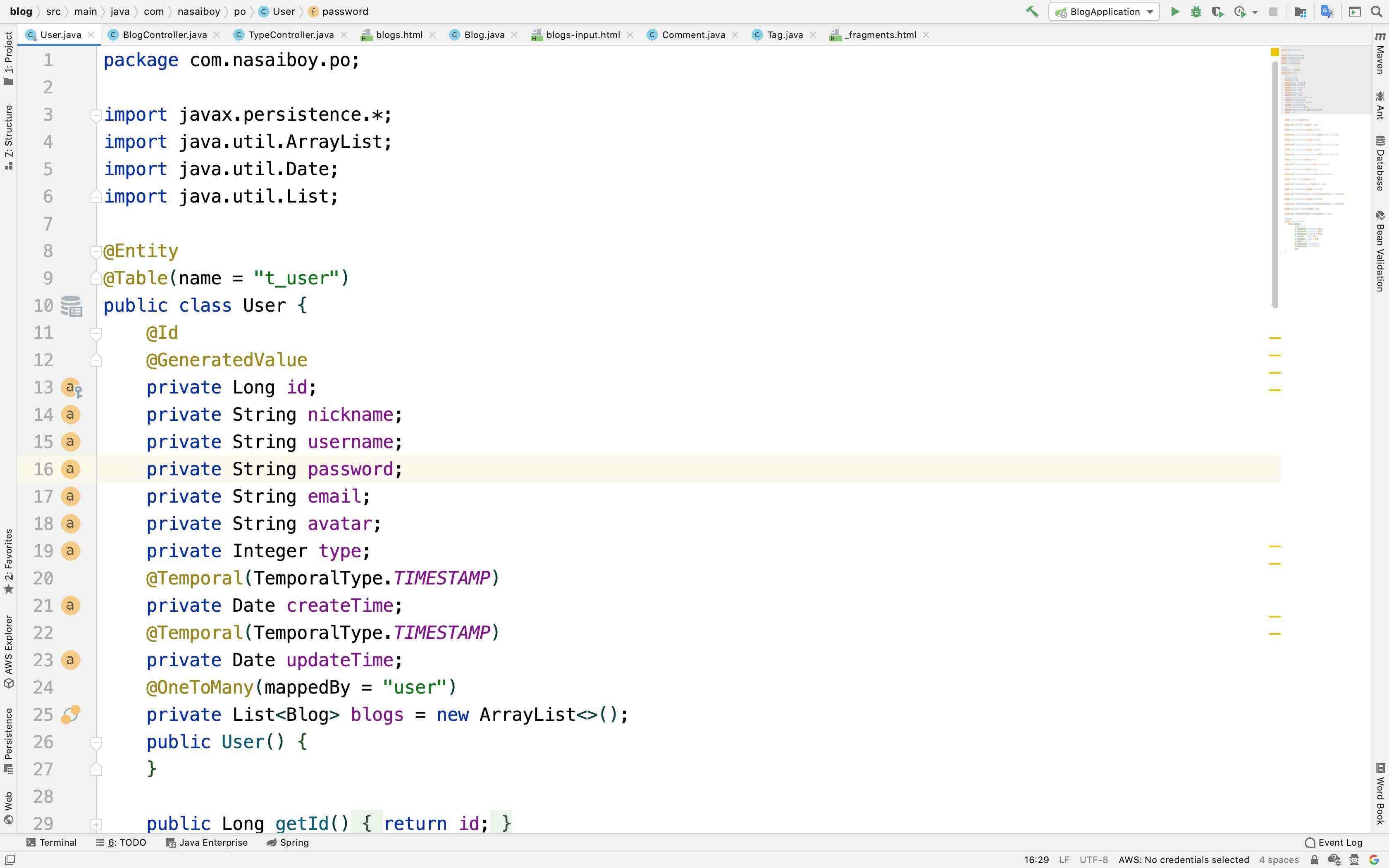The height and width of the screenshot is (868, 1389).
Task: Open Search Everywhere magnifier icon
Action: pos(1376,12)
